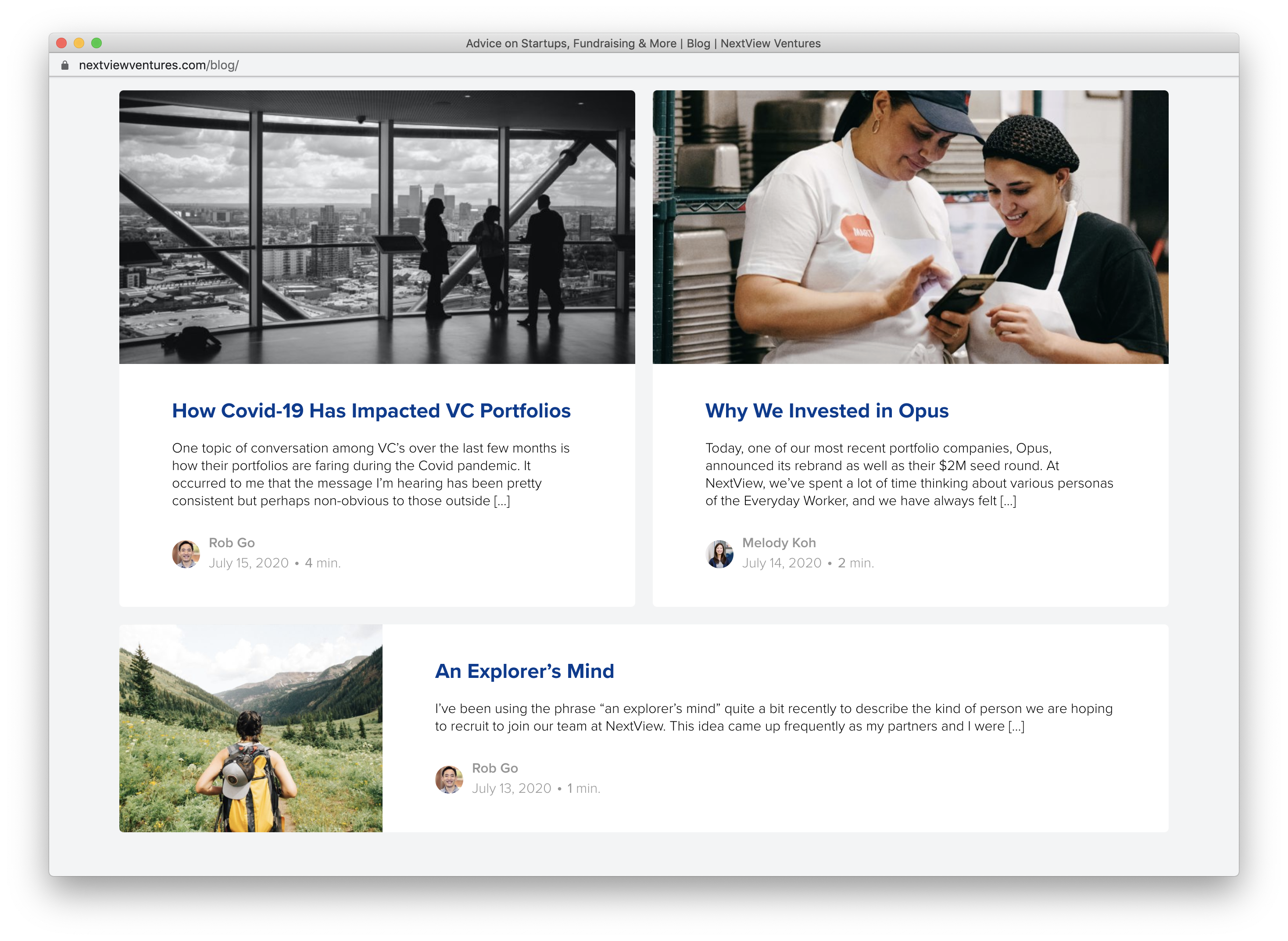Open "An Explorer's Mind" article title
Viewport: 1288px width, 941px height.
[524, 672]
